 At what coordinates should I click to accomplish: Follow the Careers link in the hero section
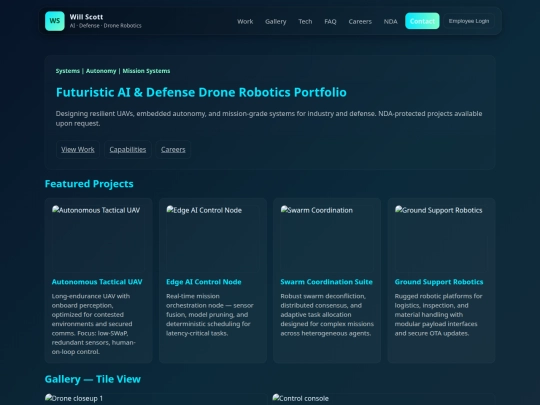coord(173,149)
